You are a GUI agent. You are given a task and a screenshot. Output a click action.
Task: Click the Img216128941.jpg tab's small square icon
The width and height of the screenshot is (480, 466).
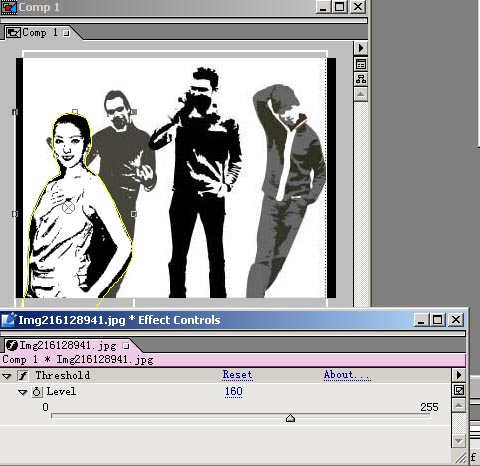click(x=126, y=346)
